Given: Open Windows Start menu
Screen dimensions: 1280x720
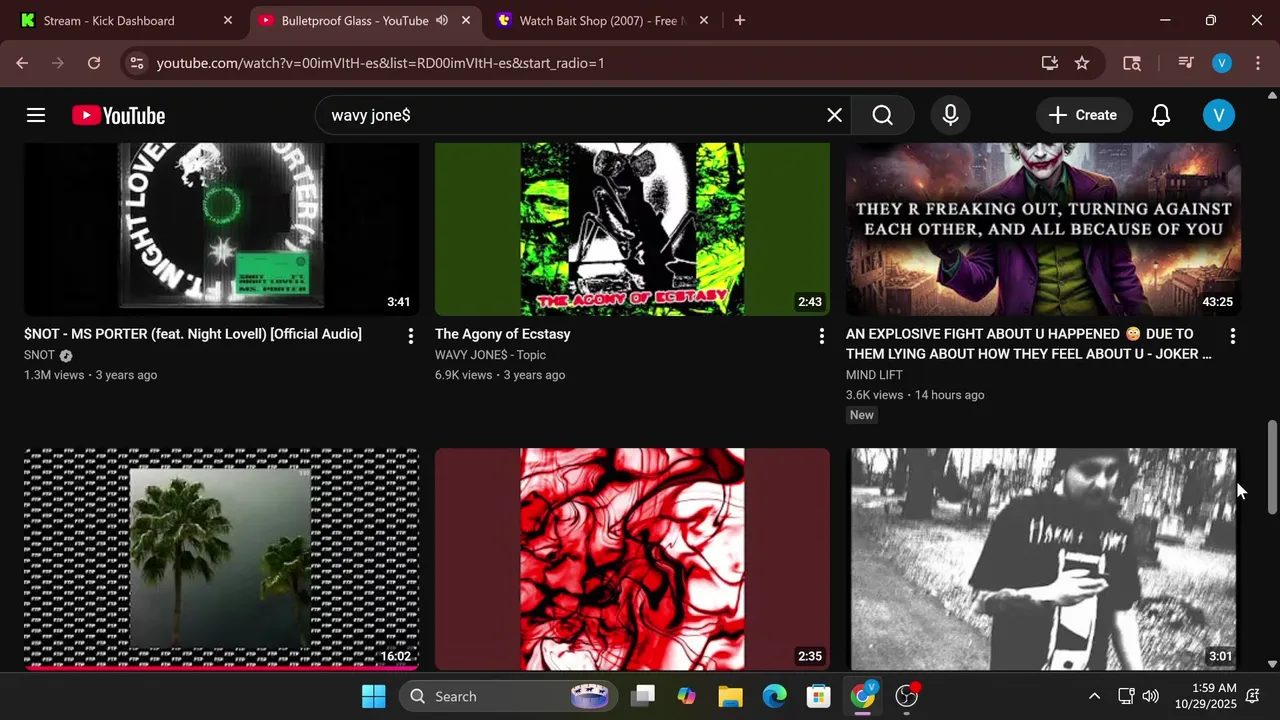Looking at the screenshot, I should point(373,696).
